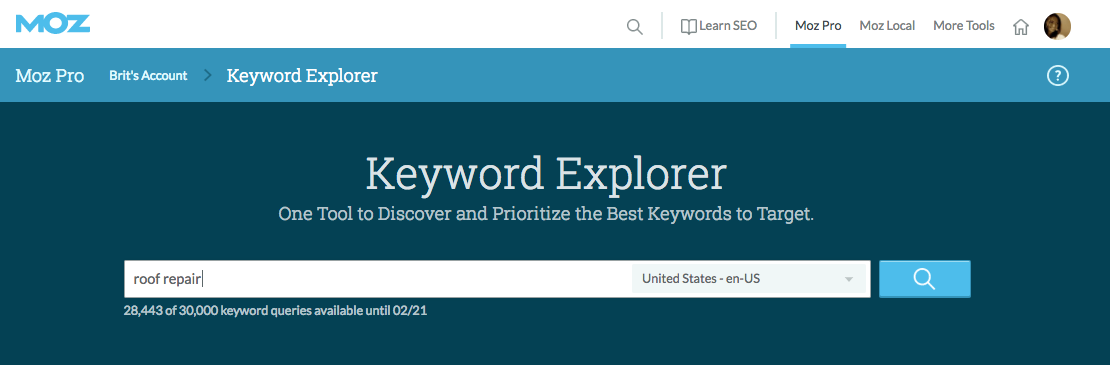Open site search magnifier in top bar
The height and width of the screenshot is (368, 1110).
635,27
